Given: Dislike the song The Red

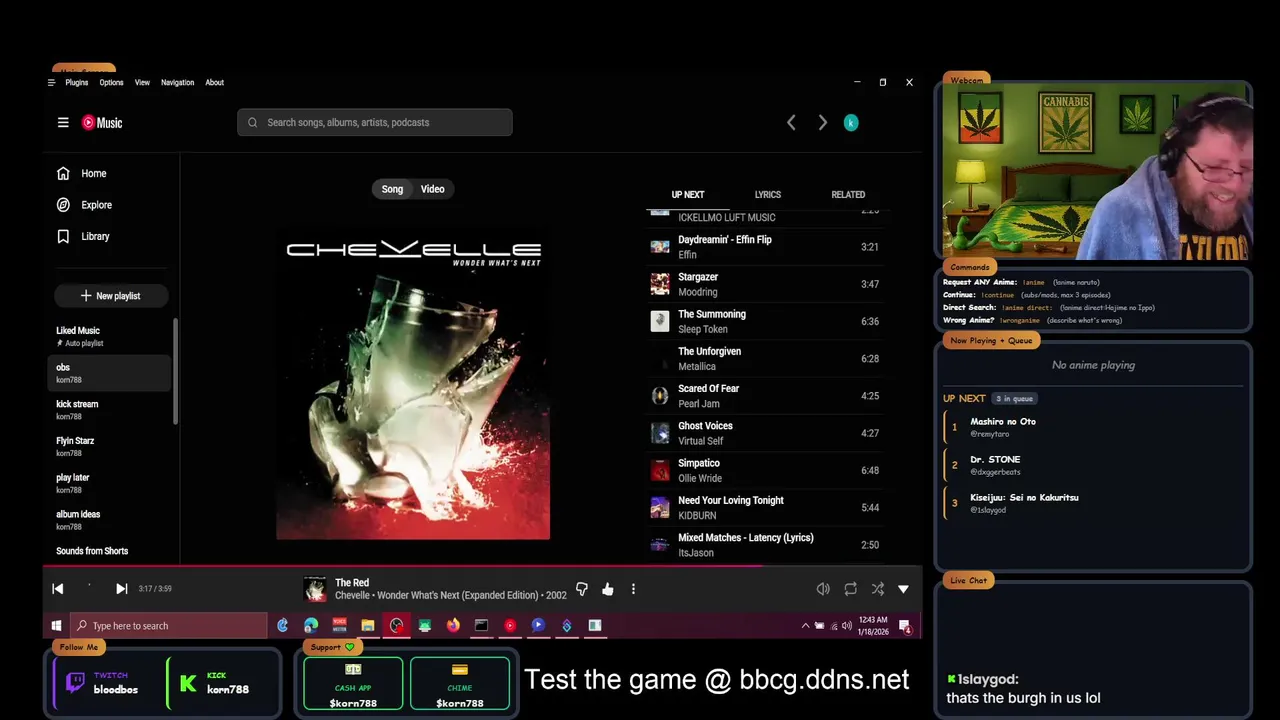Looking at the screenshot, I should click(x=582, y=589).
